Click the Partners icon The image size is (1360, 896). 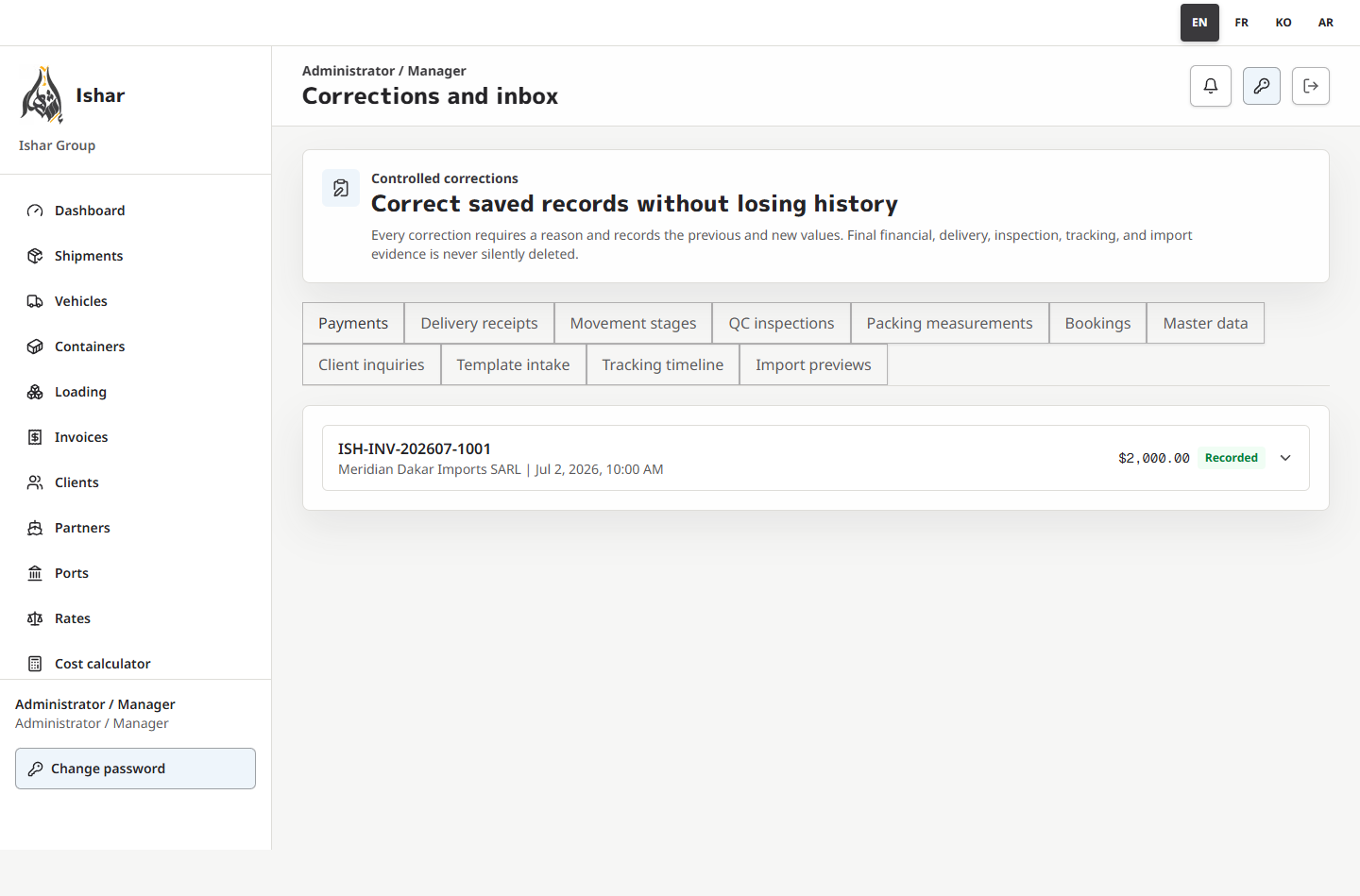35,528
